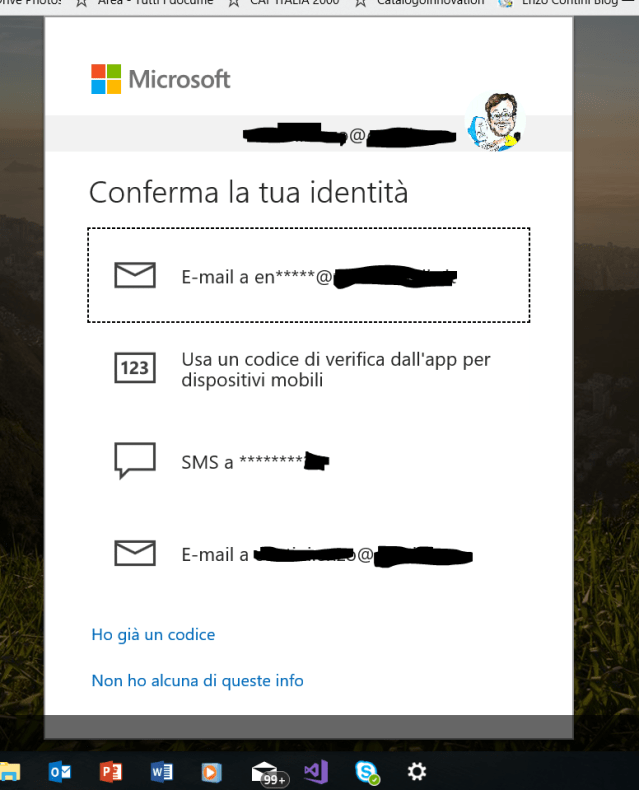The height and width of the screenshot is (790, 639).
Task: Select 'E-mail a en*****@' verification option
Action: [x=308, y=275]
